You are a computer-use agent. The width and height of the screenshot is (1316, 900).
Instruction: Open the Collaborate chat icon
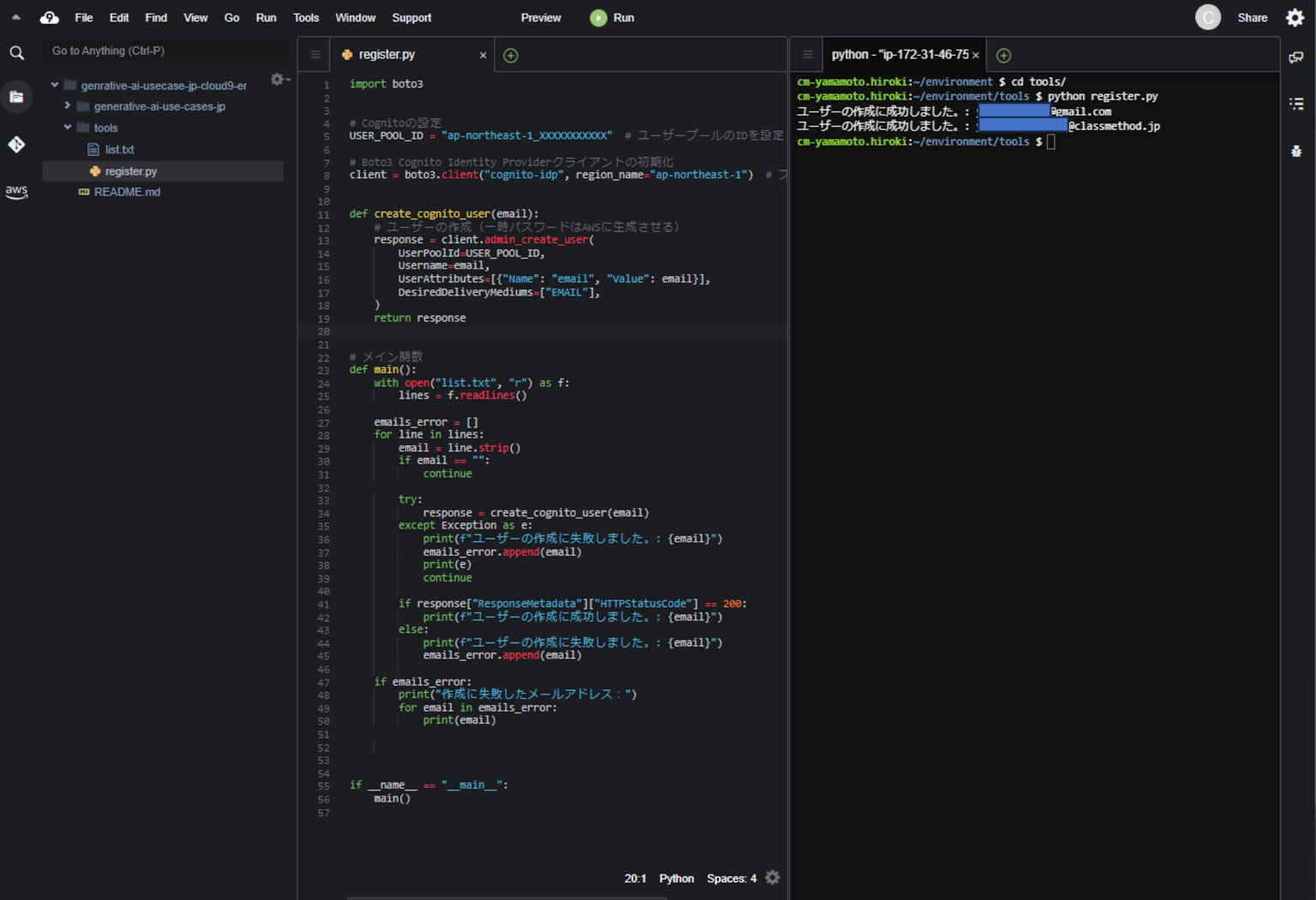click(1296, 57)
